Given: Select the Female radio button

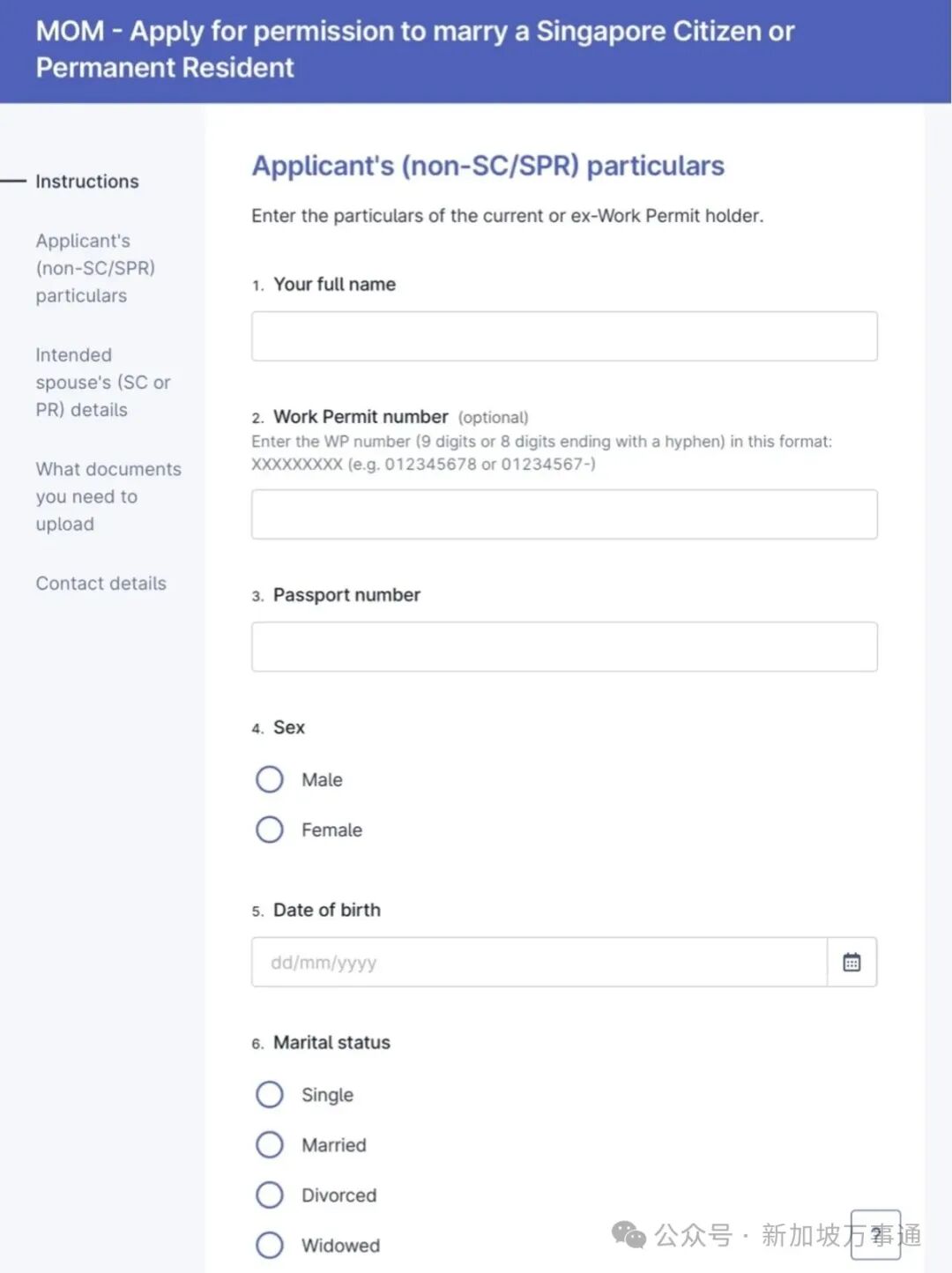Looking at the screenshot, I should click(x=270, y=830).
